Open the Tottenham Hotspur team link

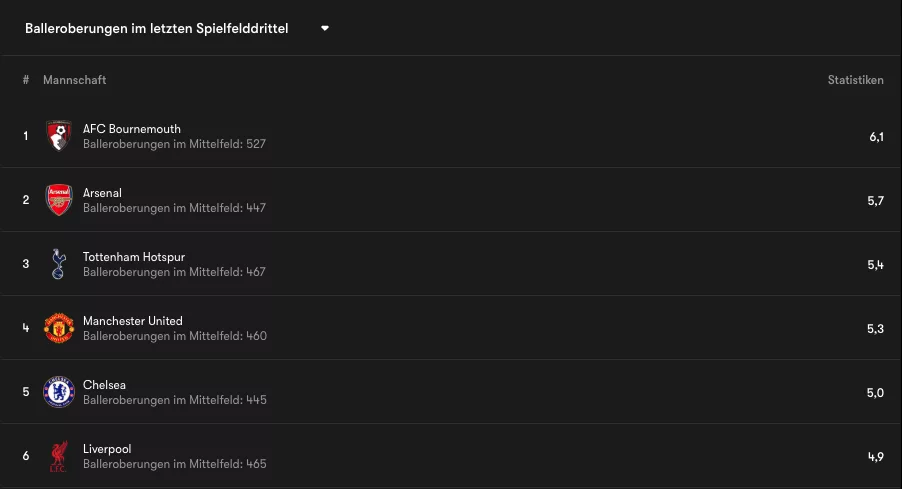click(x=134, y=257)
